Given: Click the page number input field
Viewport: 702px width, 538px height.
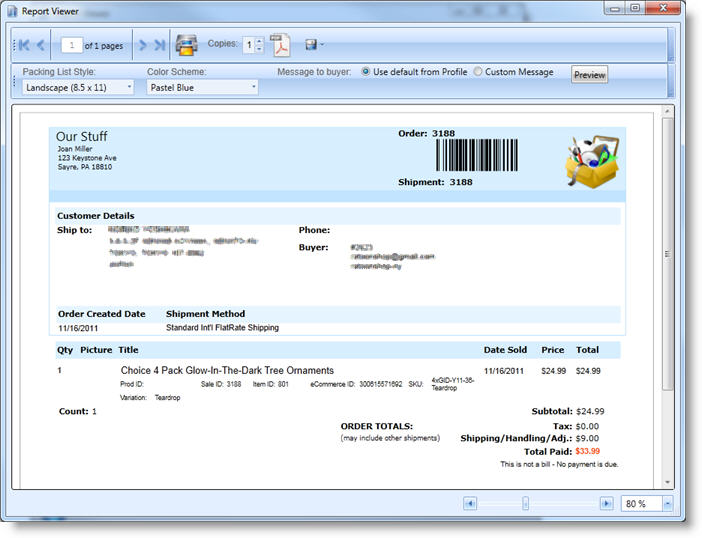Looking at the screenshot, I should 70,45.
